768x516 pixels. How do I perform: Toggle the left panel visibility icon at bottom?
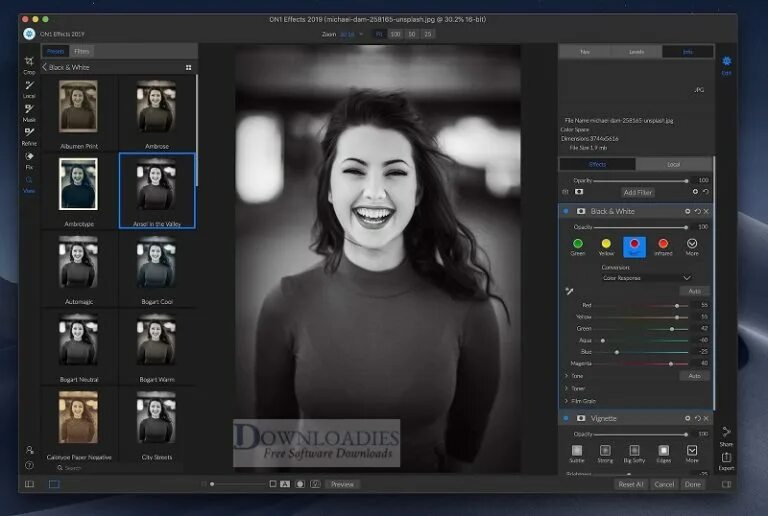29,484
